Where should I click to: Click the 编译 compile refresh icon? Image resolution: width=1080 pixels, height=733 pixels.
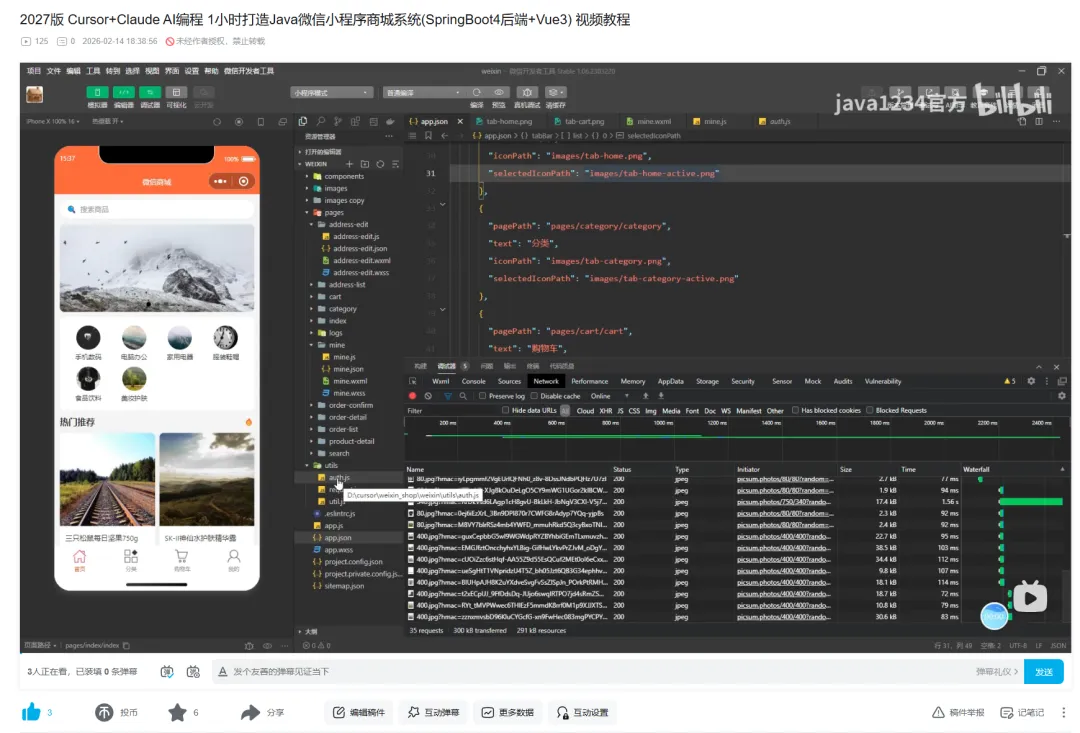click(x=477, y=92)
